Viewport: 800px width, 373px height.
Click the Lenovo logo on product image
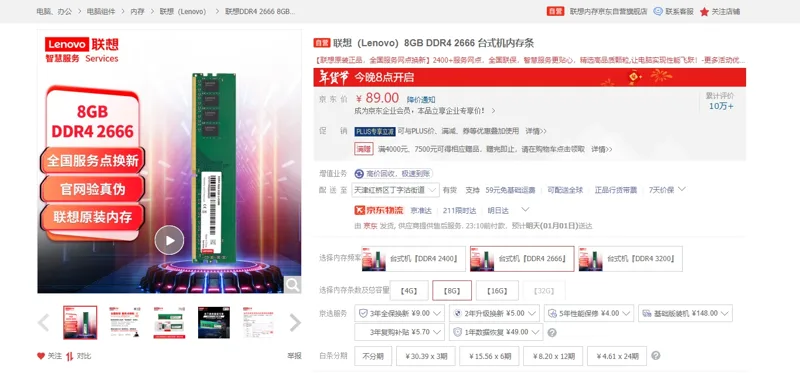point(67,44)
